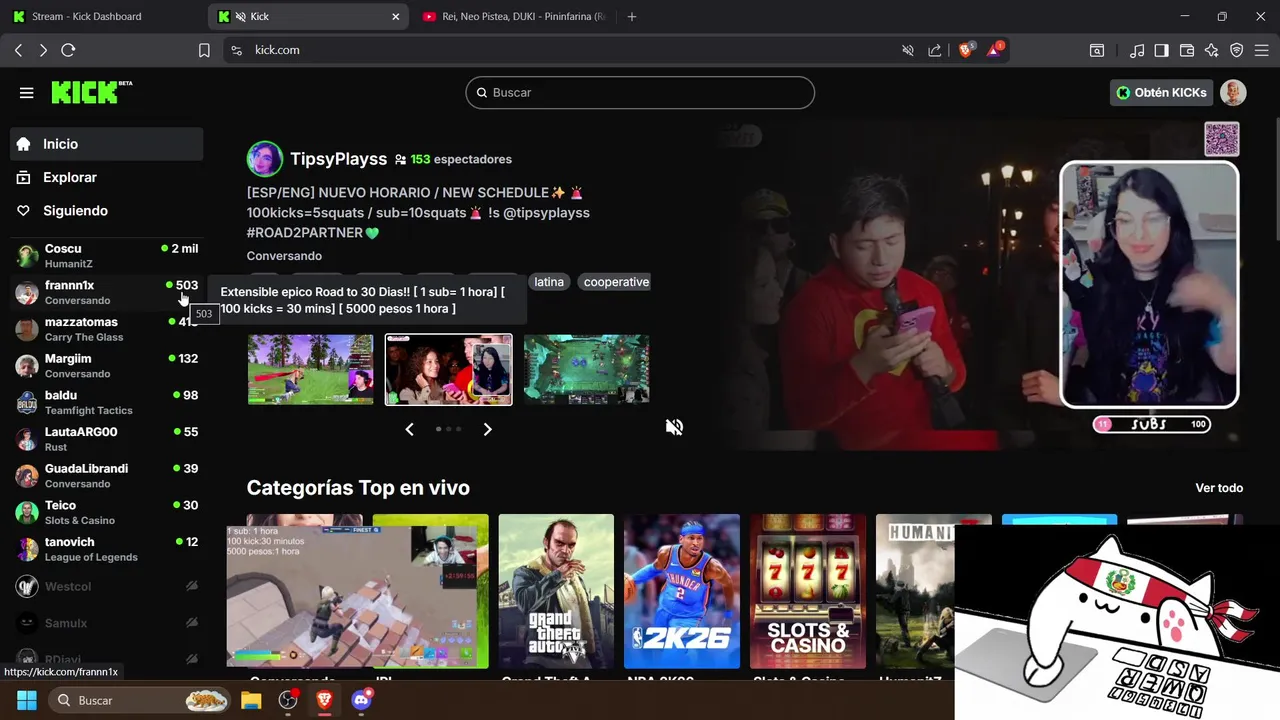Open the NBA 2K26 category card
The width and height of the screenshot is (1280, 720).
[682, 591]
